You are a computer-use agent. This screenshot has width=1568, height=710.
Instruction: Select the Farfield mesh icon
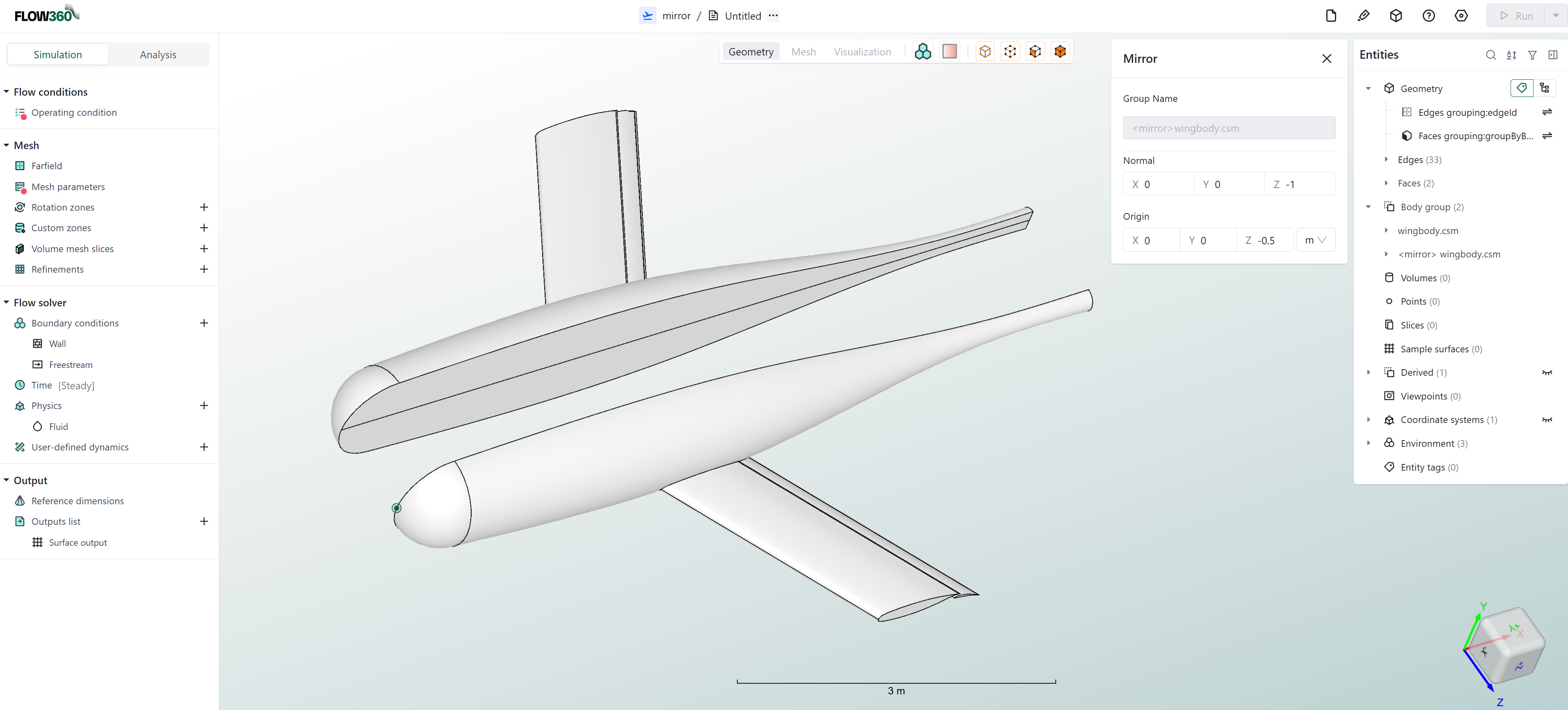pos(20,165)
